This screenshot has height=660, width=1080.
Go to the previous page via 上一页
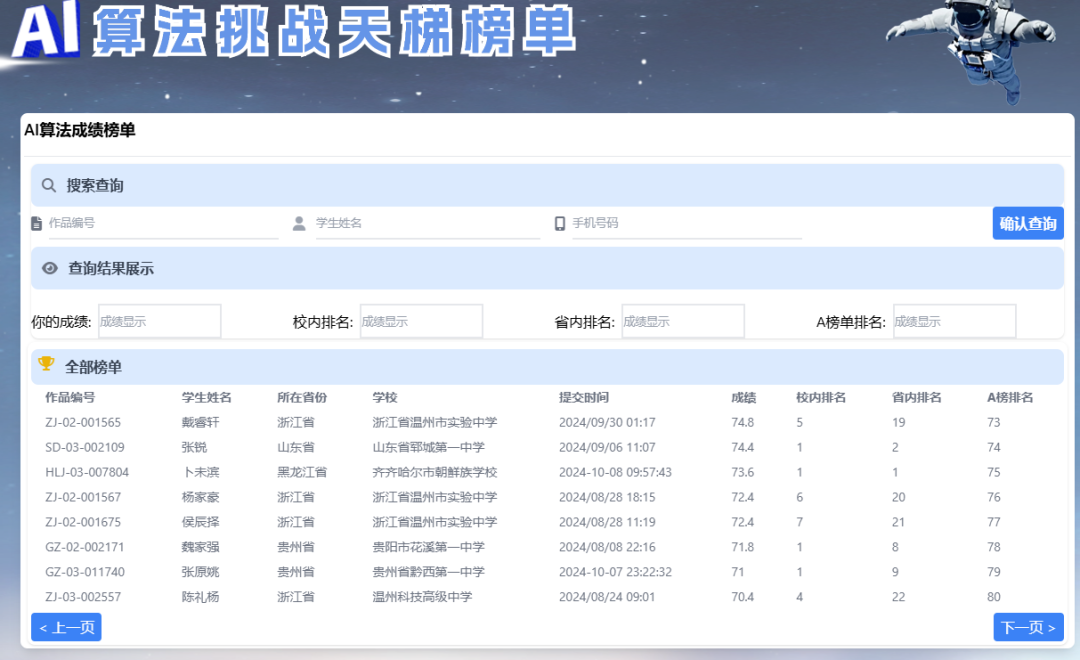65,627
